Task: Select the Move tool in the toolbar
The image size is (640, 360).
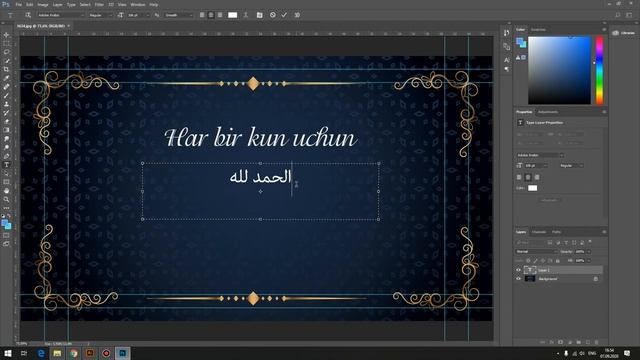Action: tap(6, 35)
